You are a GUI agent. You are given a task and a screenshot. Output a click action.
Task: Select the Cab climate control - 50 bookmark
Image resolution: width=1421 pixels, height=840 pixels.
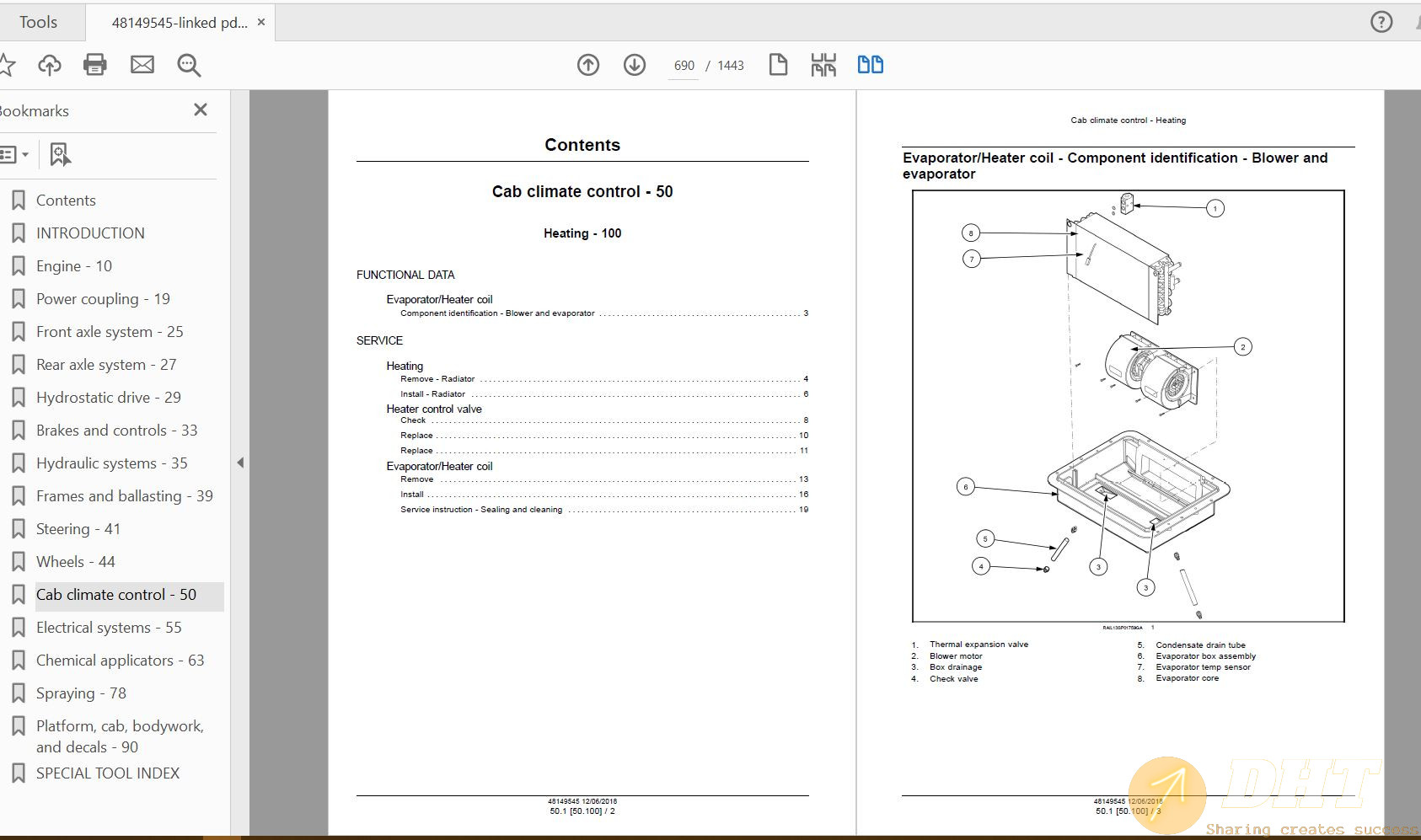pos(116,595)
